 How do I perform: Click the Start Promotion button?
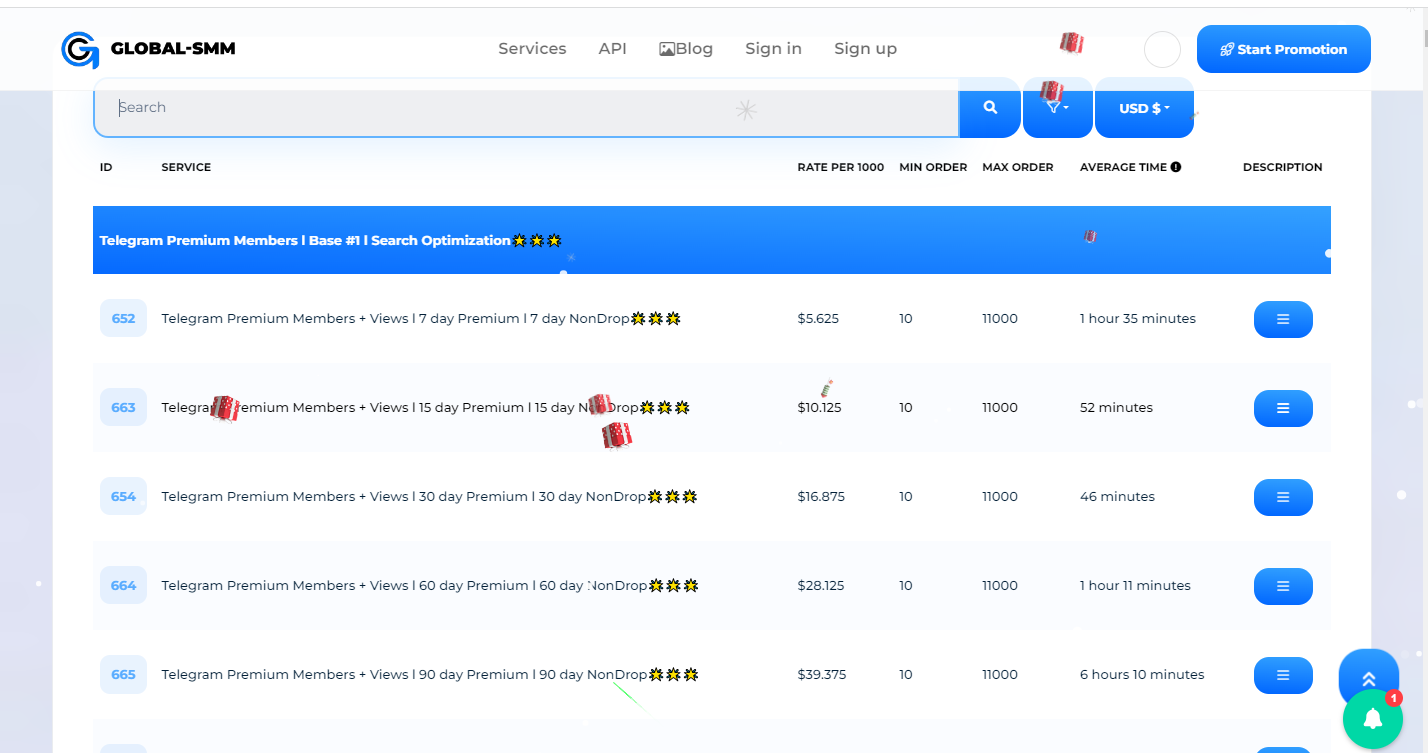click(1283, 49)
